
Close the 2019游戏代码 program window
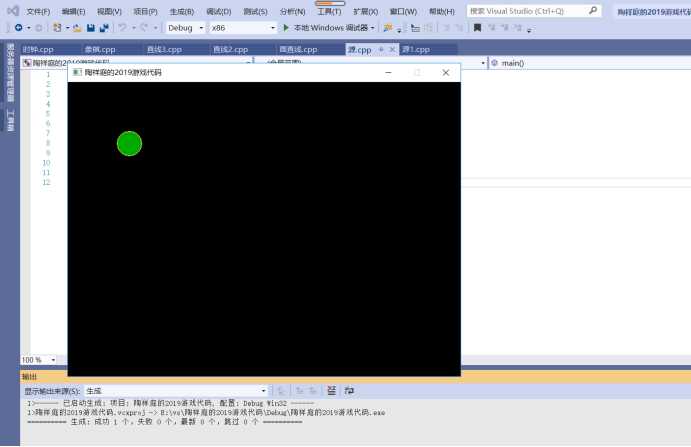coord(446,72)
